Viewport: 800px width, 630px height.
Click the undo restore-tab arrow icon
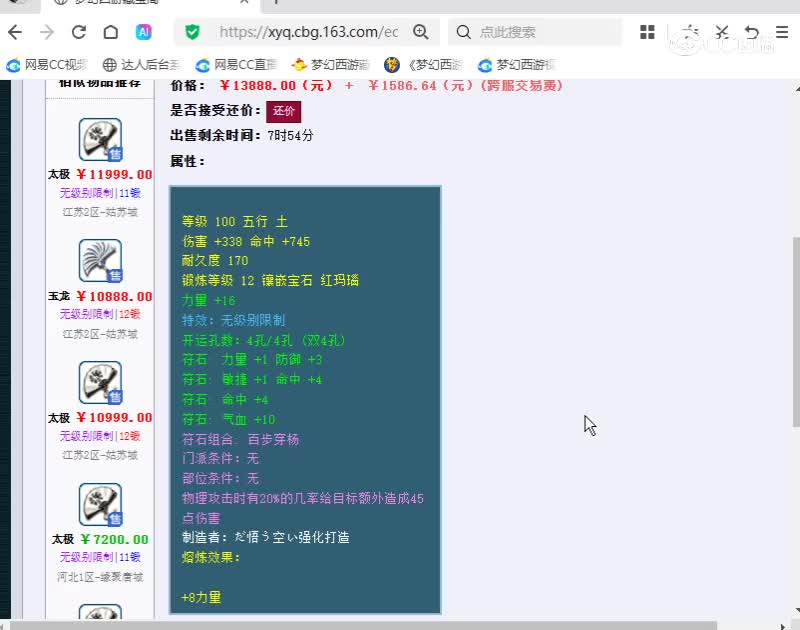point(752,32)
